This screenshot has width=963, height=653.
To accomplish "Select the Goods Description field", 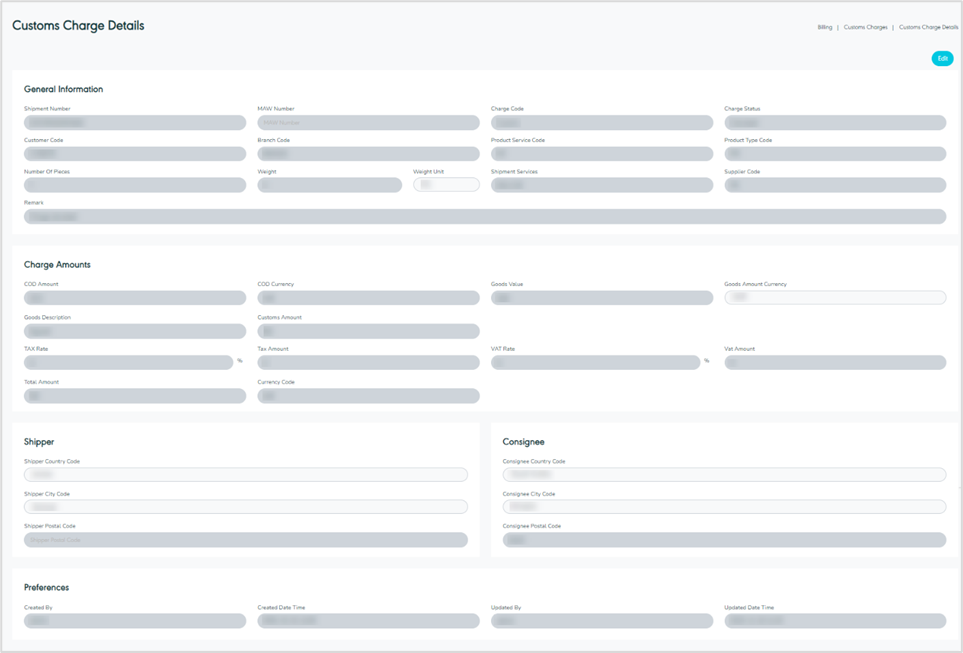I will [135, 331].
